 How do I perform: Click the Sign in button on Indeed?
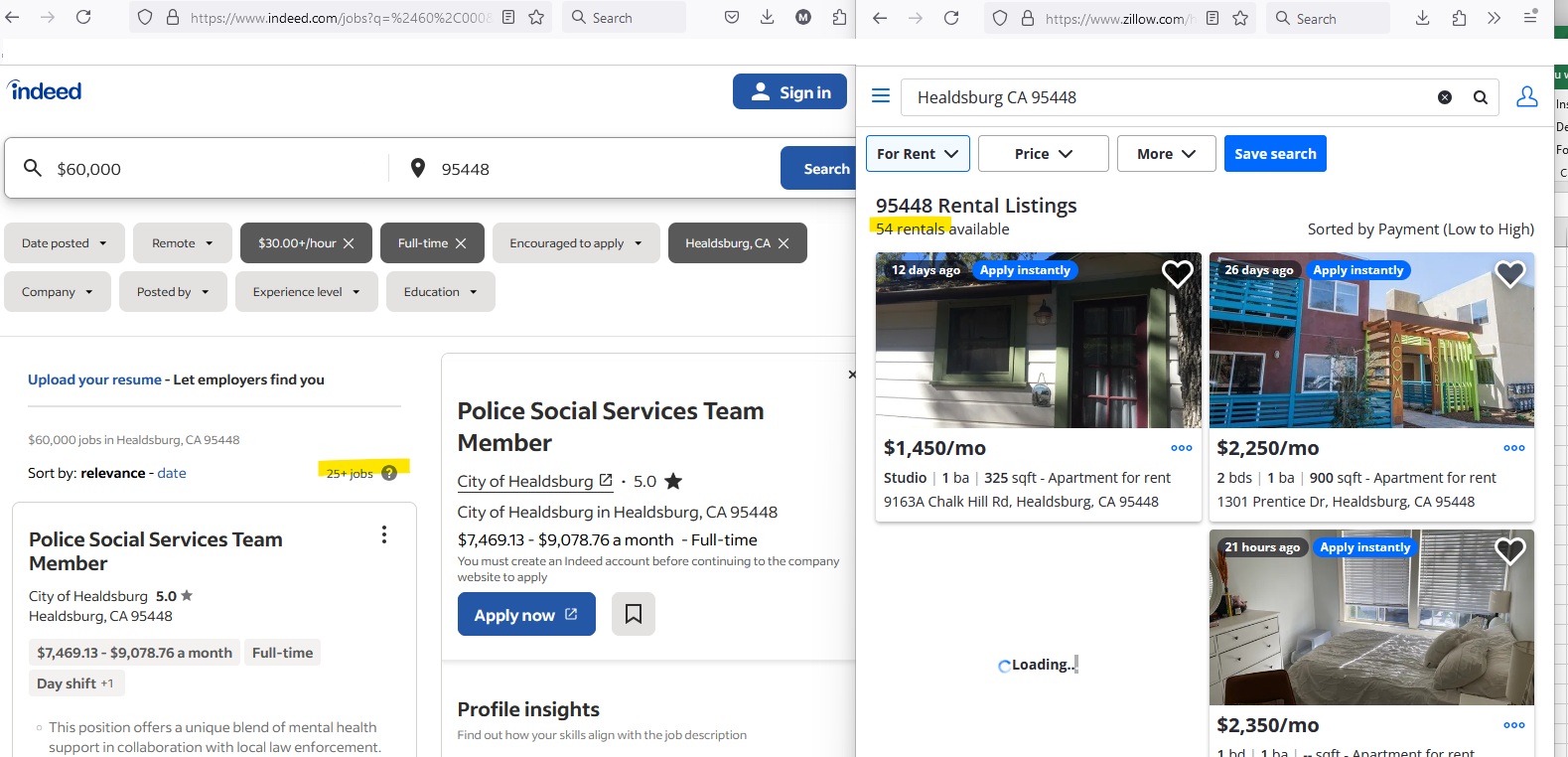(790, 91)
